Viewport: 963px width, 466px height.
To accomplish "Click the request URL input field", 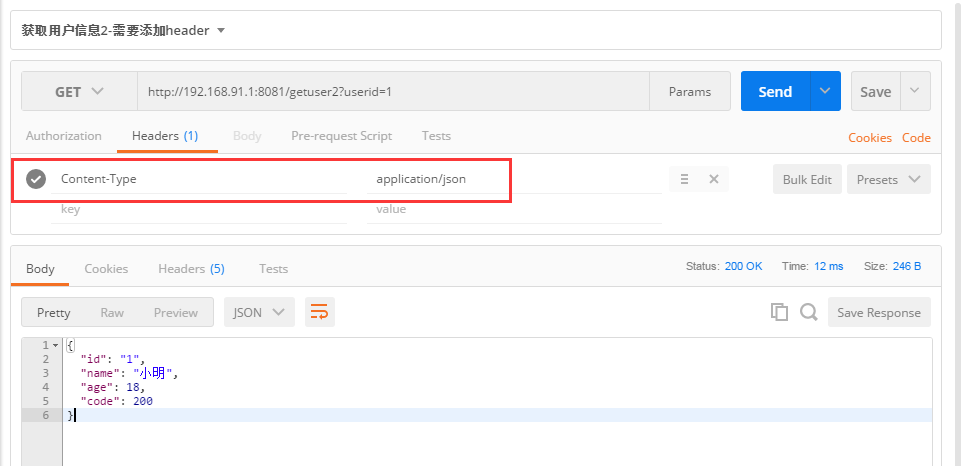I will click(x=393, y=91).
